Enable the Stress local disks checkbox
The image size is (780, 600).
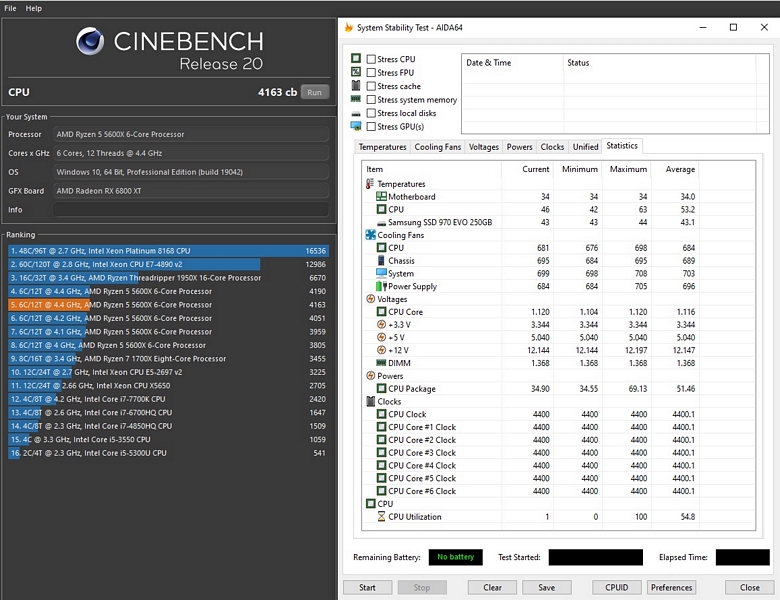pyautogui.click(x=371, y=113)
